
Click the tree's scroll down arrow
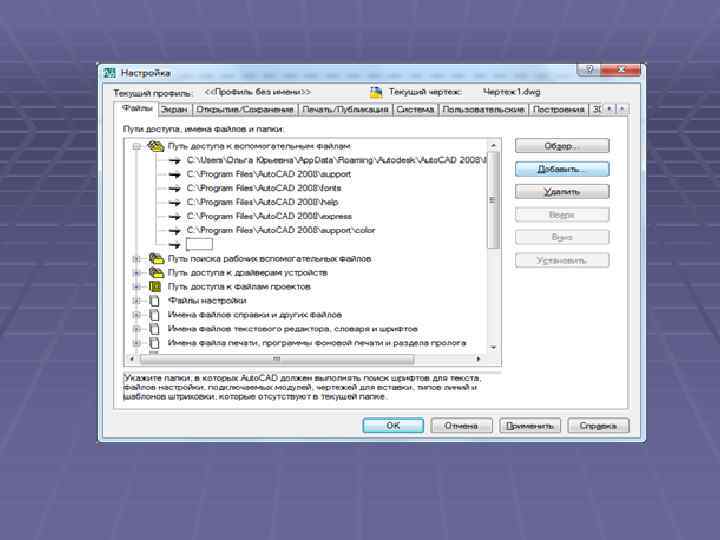point(494,348)
